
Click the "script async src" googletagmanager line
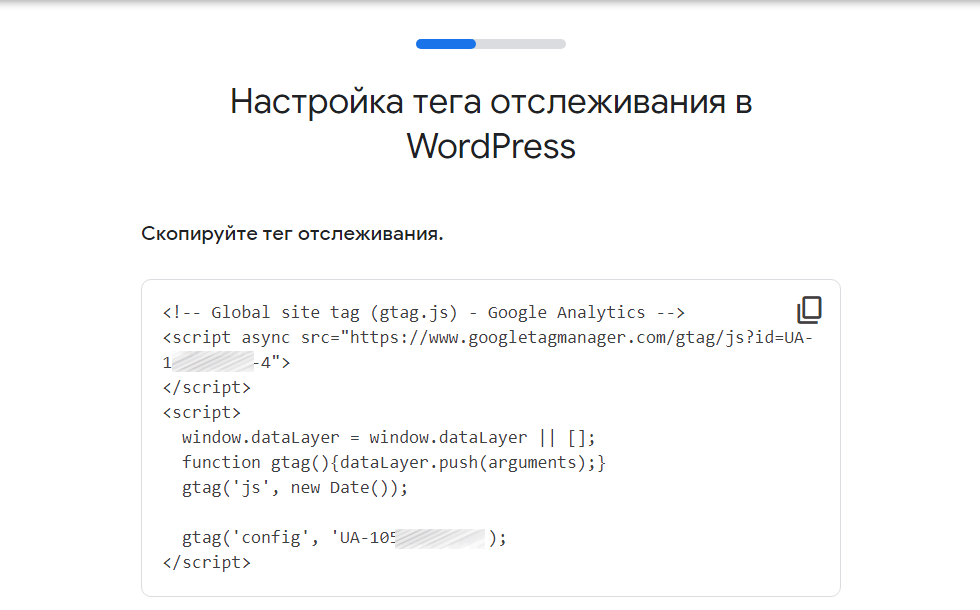coord(488,338)
